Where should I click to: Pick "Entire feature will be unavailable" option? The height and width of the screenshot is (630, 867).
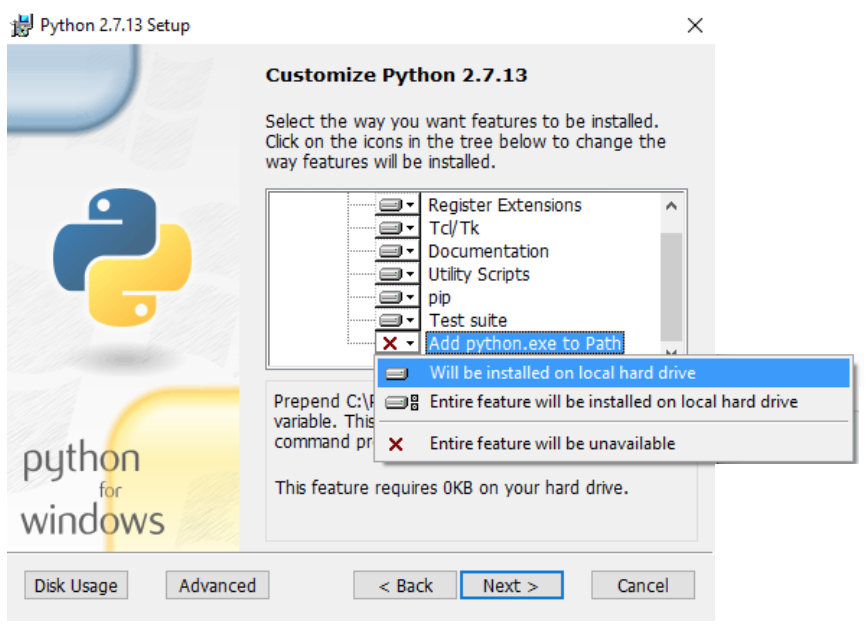pos(552,443)
